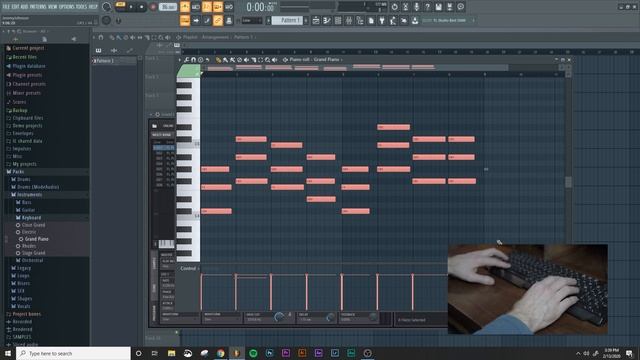Open the TOOLS menu
Viewport: 640px width, 360px height.
coord(81,7)
